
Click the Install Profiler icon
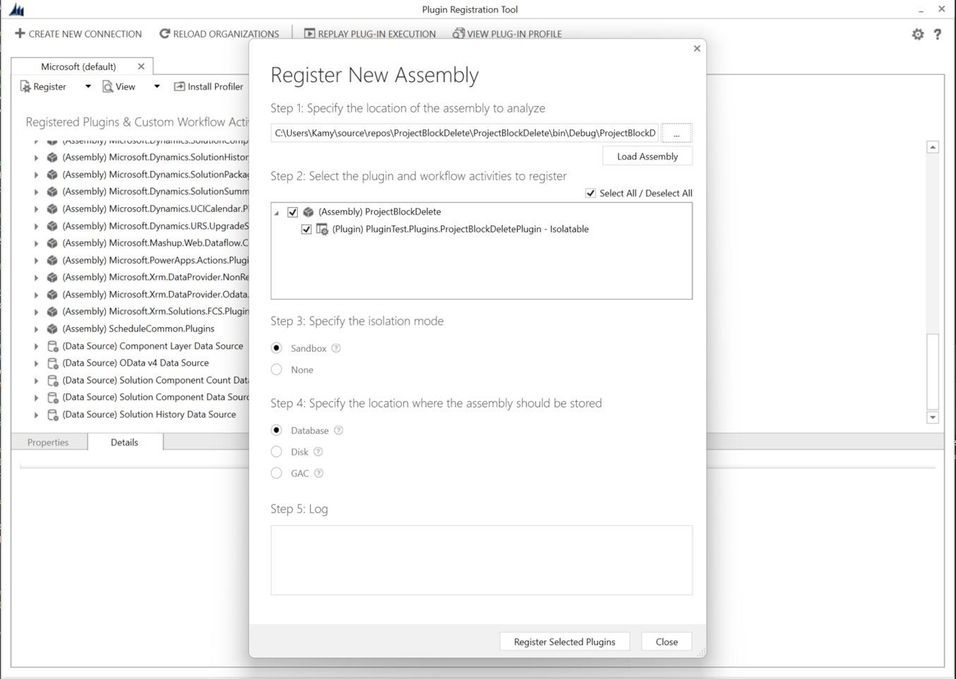click(x=179, y=87)
